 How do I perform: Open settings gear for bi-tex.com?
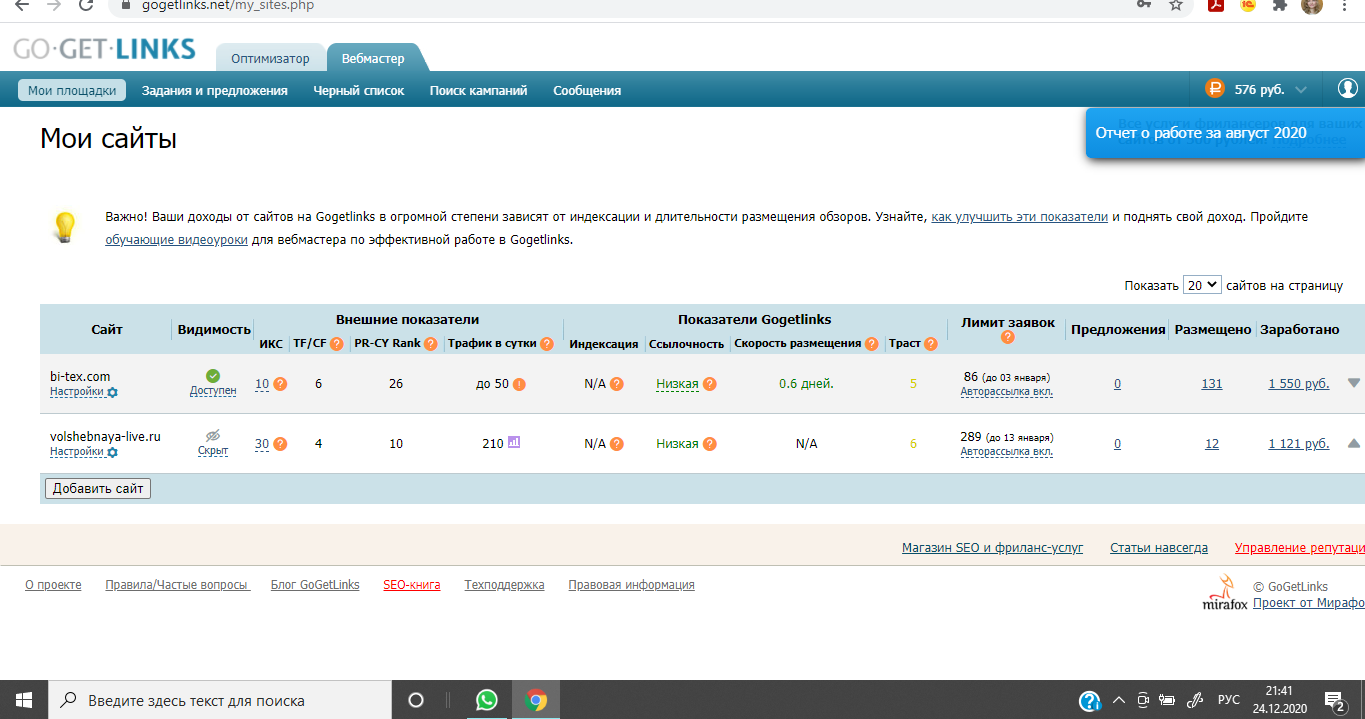(x=112, y=393)
